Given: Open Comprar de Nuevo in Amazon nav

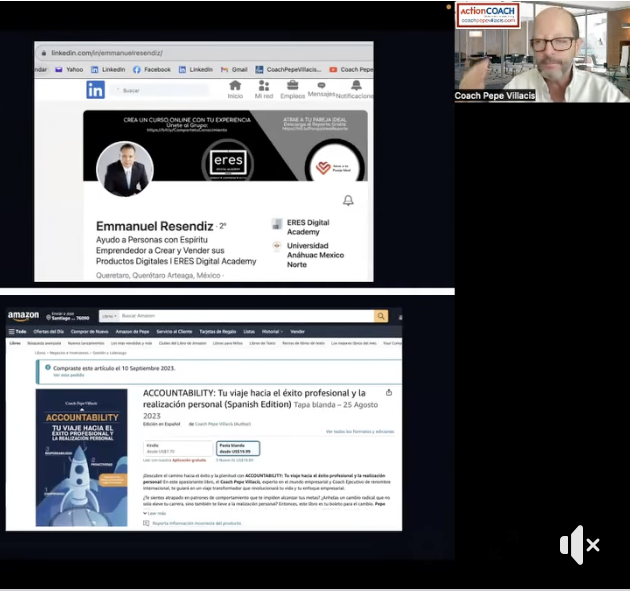Looking at the screenshot, I should click(x=90, y=332).
